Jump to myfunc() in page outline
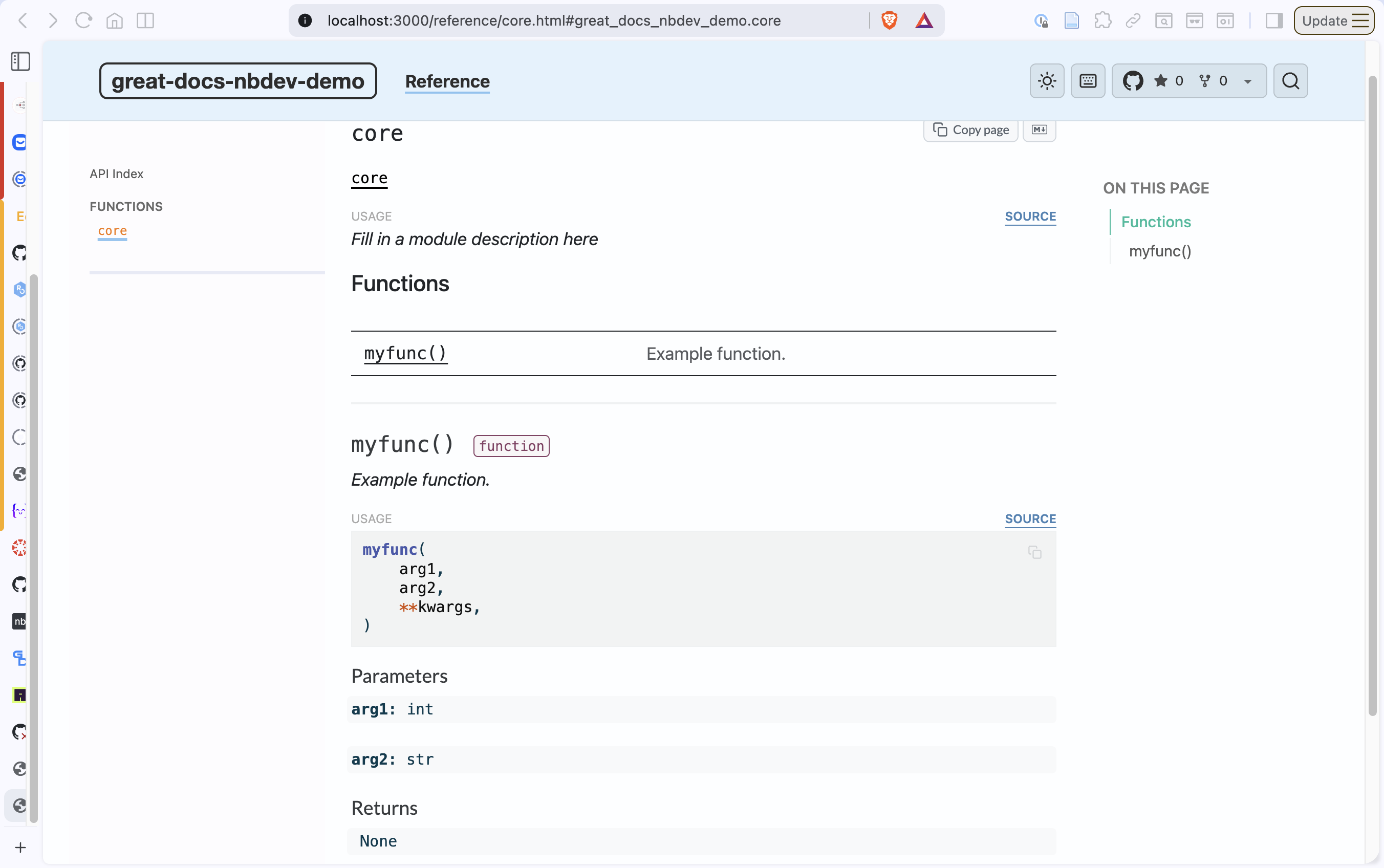This screenshot has height=868, width=1384. pos(1159,251)
